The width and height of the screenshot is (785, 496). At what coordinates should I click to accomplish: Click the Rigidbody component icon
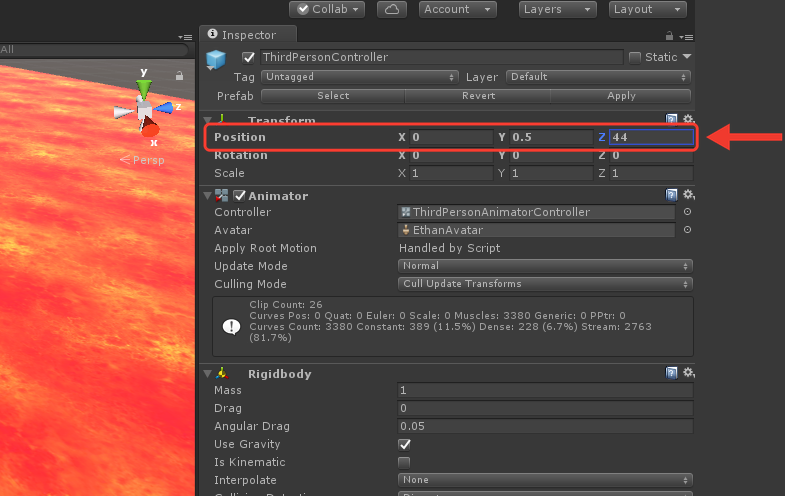pos(222,373)
